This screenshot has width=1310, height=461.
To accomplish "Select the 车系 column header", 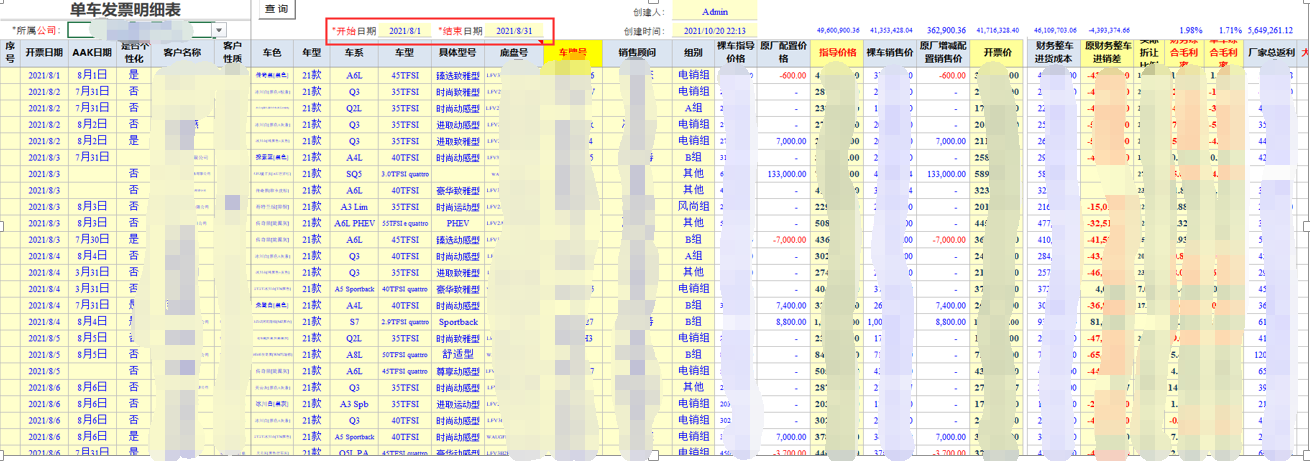I will [354, 53].
